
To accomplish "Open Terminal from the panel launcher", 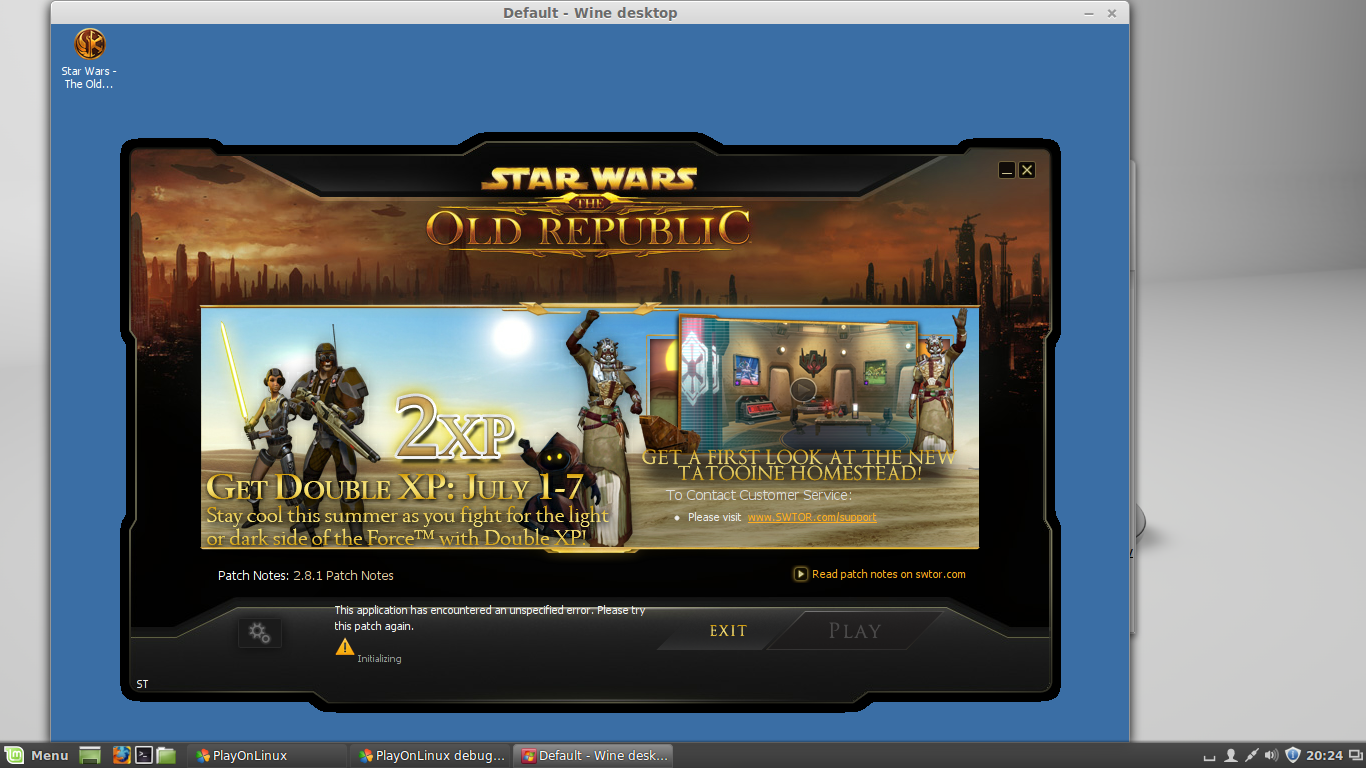I will 144,755.
